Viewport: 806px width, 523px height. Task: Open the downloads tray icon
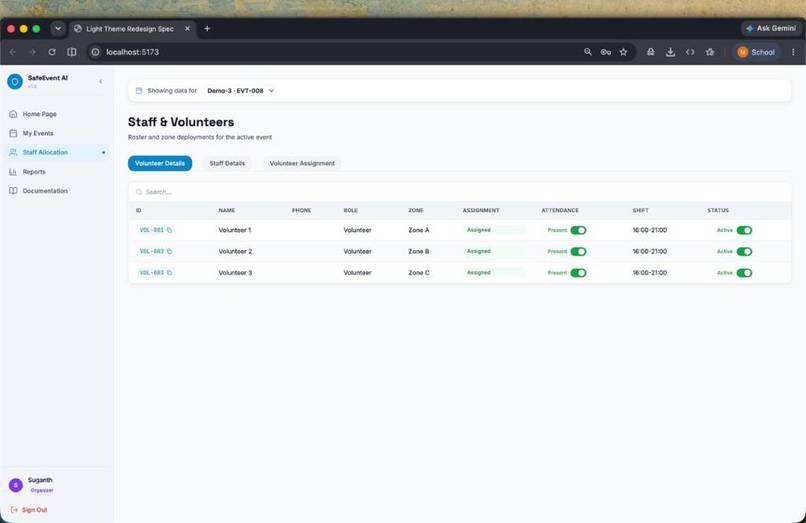pyautogui.click(x=670, y=52)
